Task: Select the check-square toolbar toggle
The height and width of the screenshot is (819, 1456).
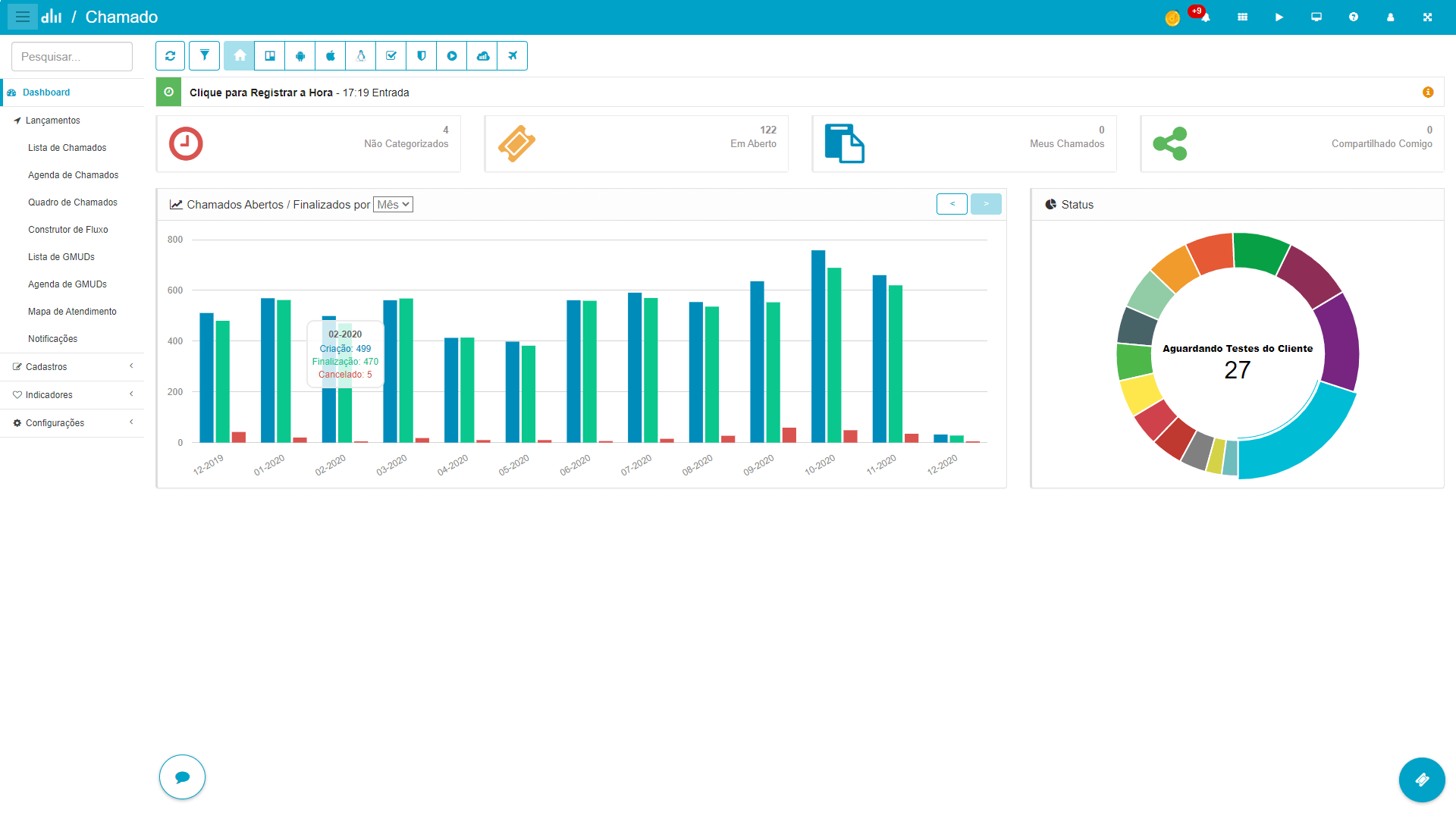Action: 391,55
